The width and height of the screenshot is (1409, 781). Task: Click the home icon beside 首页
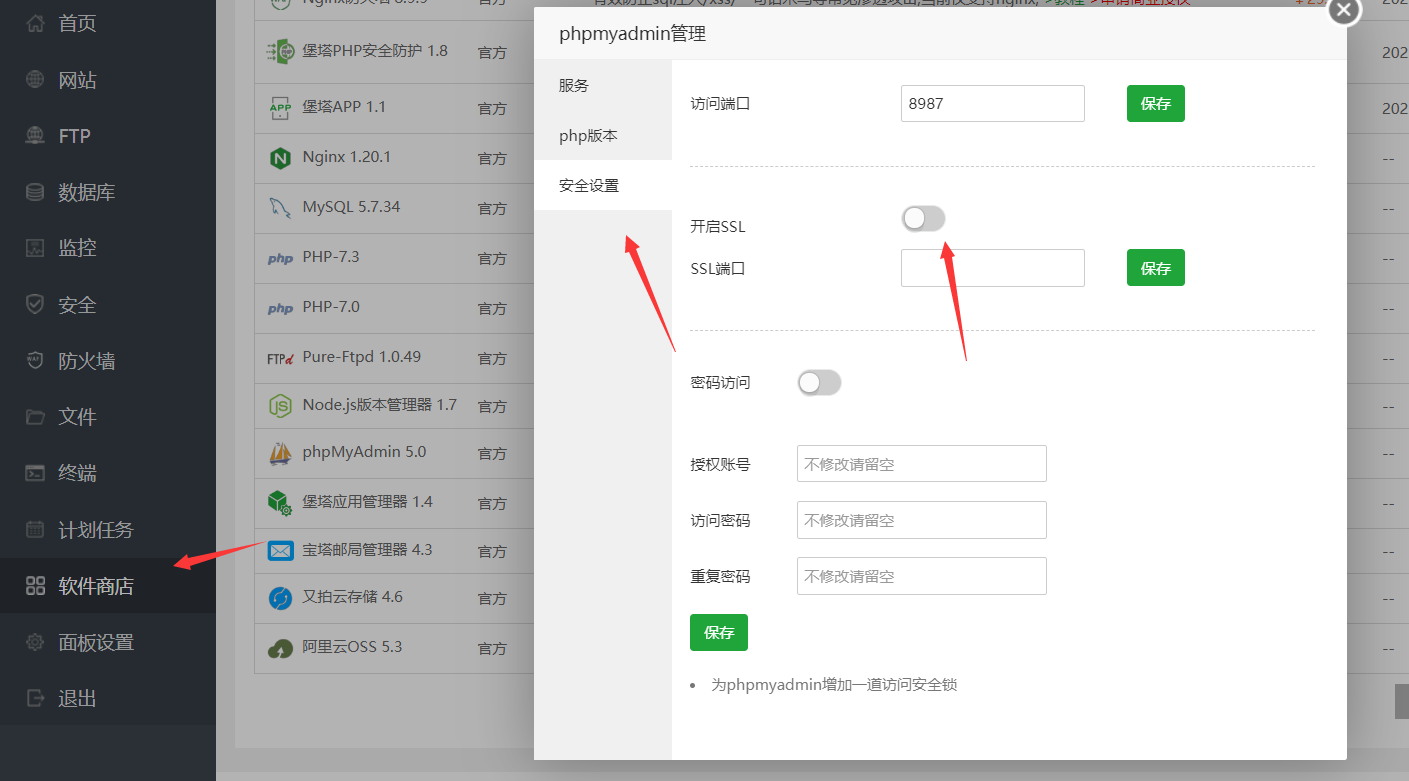[35, 23]
